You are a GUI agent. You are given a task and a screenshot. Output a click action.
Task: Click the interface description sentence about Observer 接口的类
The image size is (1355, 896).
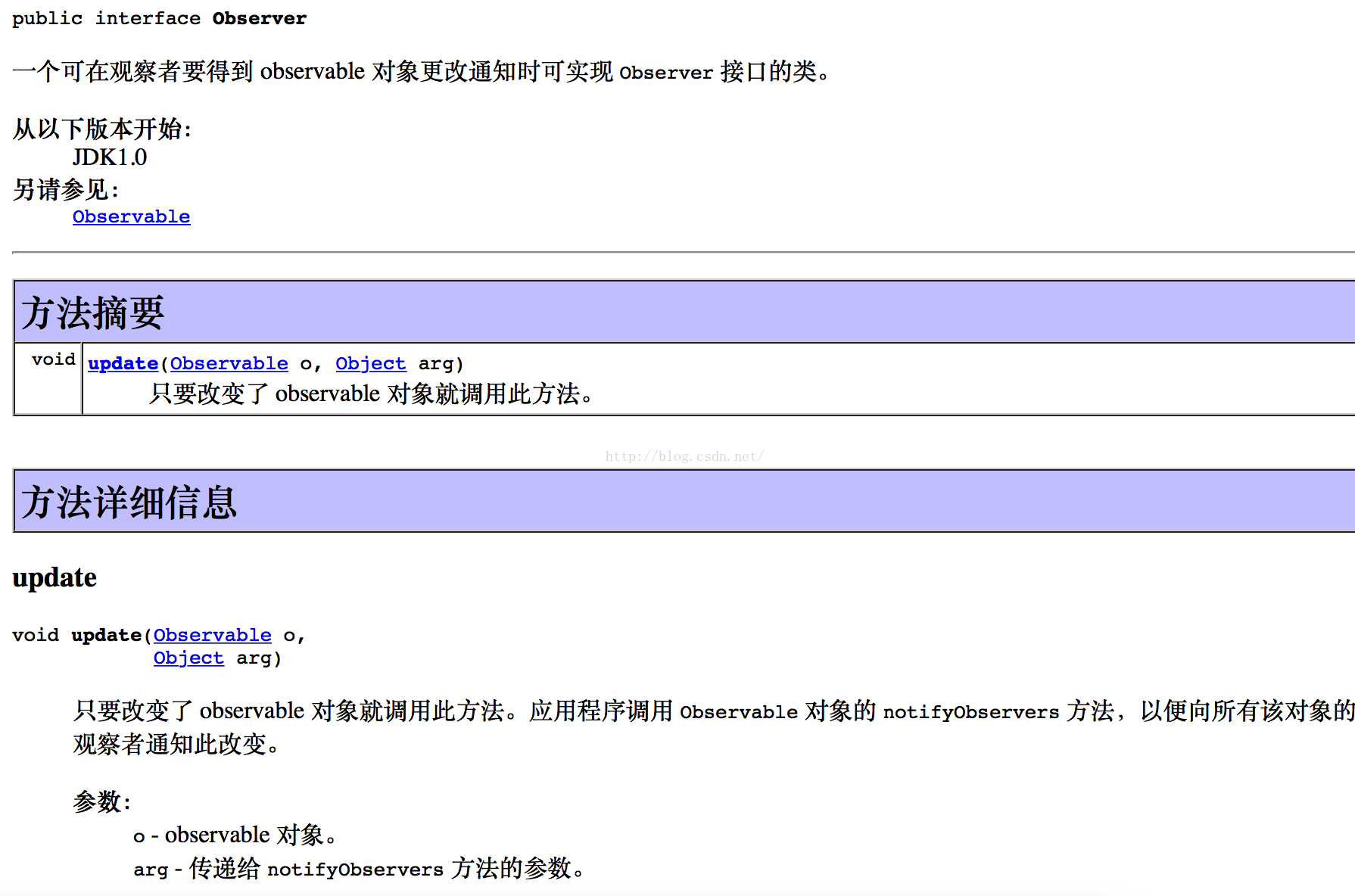(x=422, y=71)
